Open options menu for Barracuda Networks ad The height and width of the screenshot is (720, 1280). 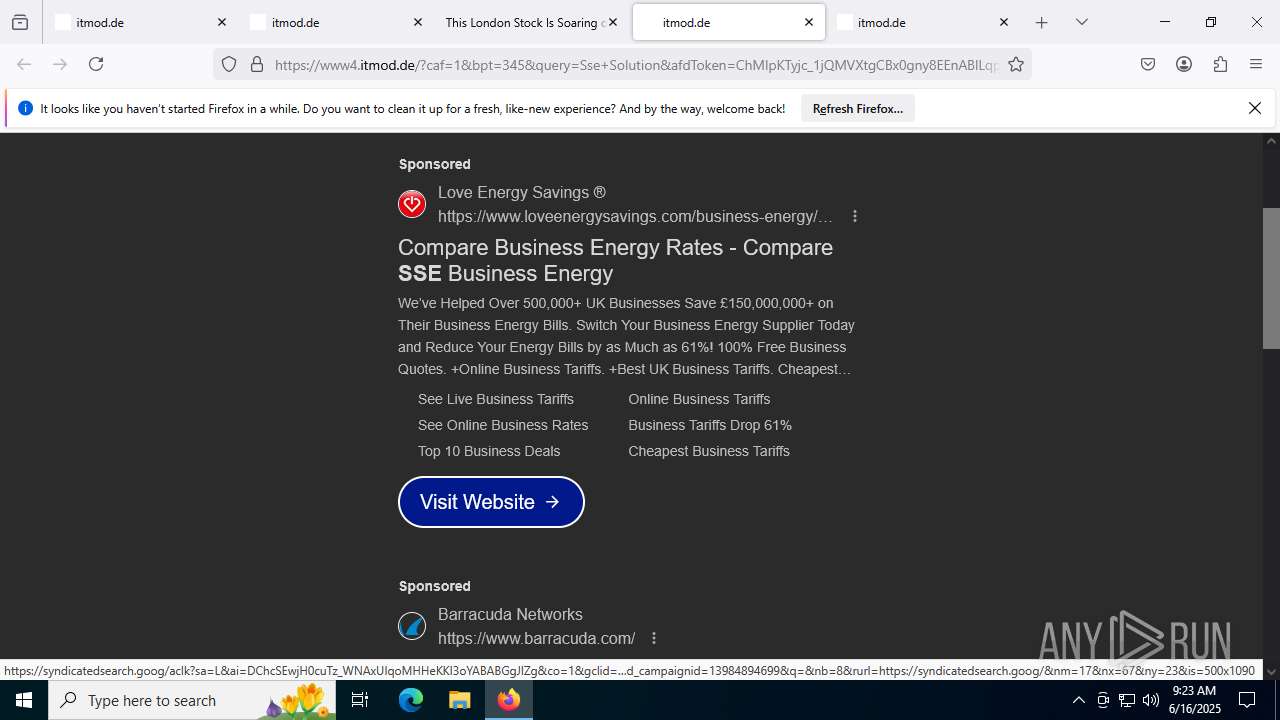pos(654,638)
